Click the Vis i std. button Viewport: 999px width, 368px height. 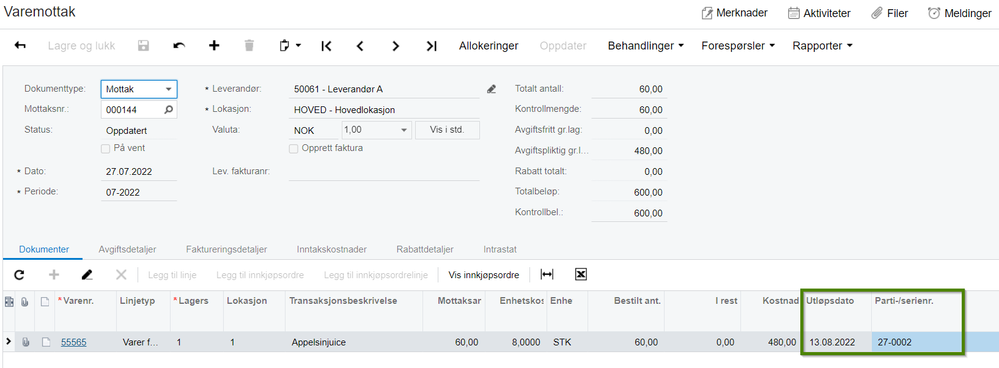point(447,130)
